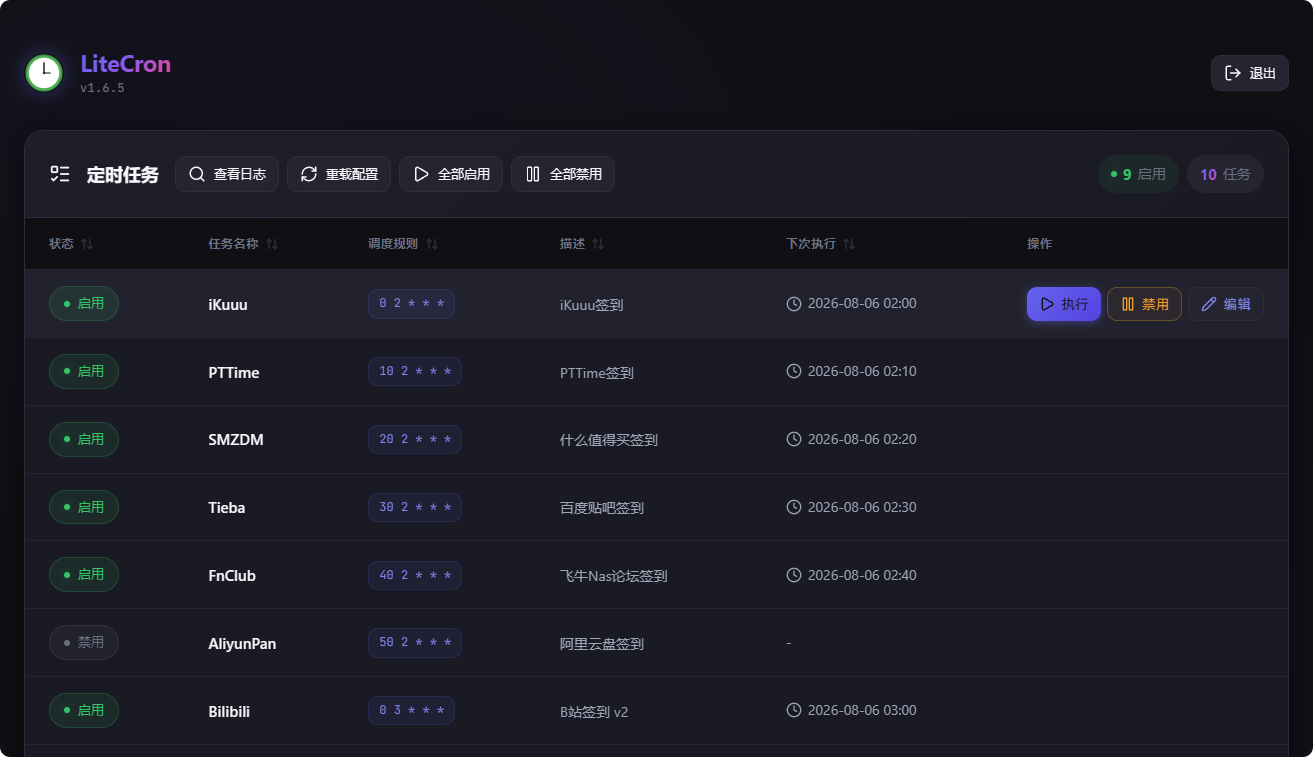This screenshot has width=1313, height=757.
Task: Click description PTTime签到
Action: click(x=597, y=373)
